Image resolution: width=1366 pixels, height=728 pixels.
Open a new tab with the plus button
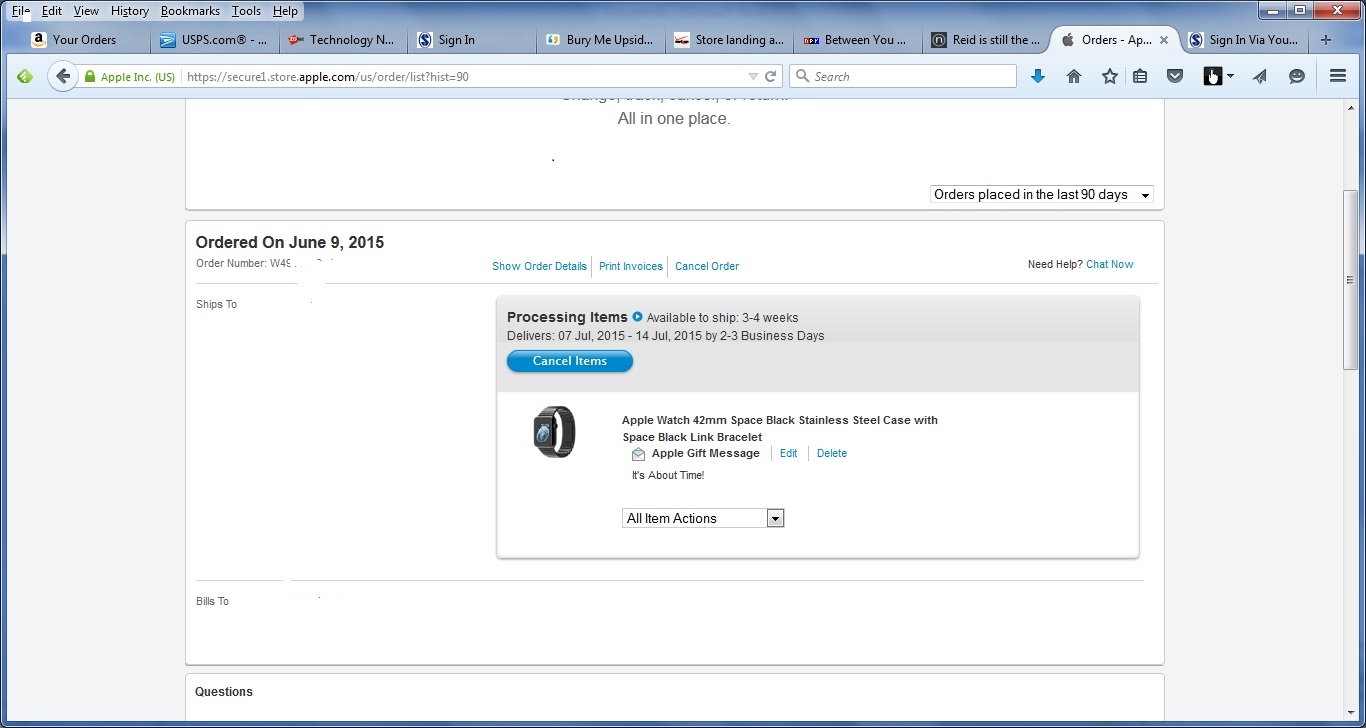1326,40
